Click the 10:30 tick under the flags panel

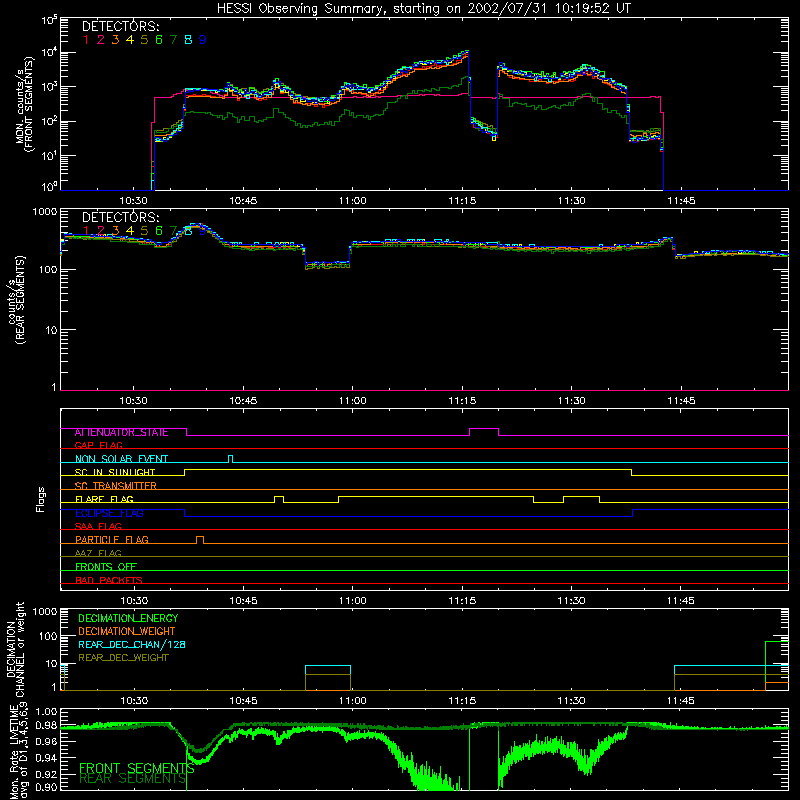pyautogui.click(x=134, y=601)
